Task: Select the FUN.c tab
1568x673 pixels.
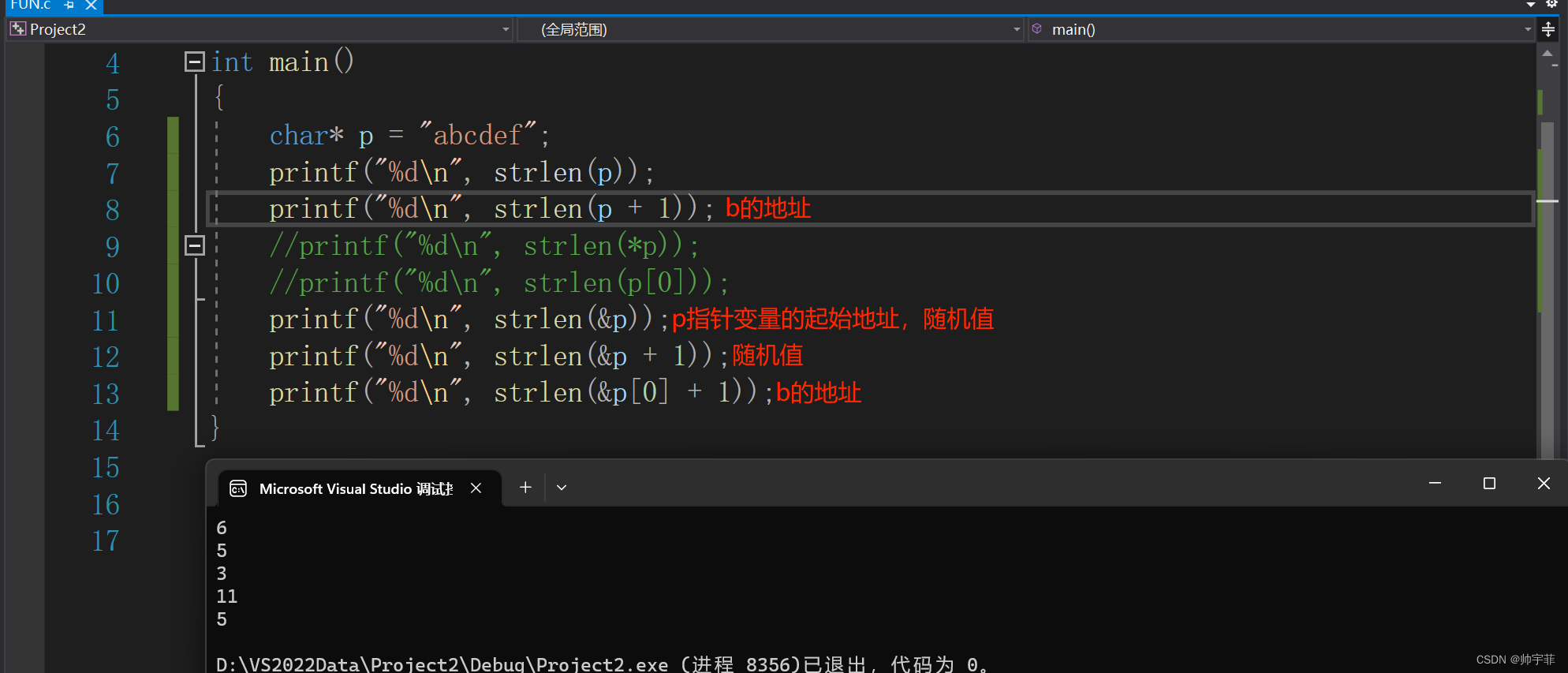Action: 31,5
